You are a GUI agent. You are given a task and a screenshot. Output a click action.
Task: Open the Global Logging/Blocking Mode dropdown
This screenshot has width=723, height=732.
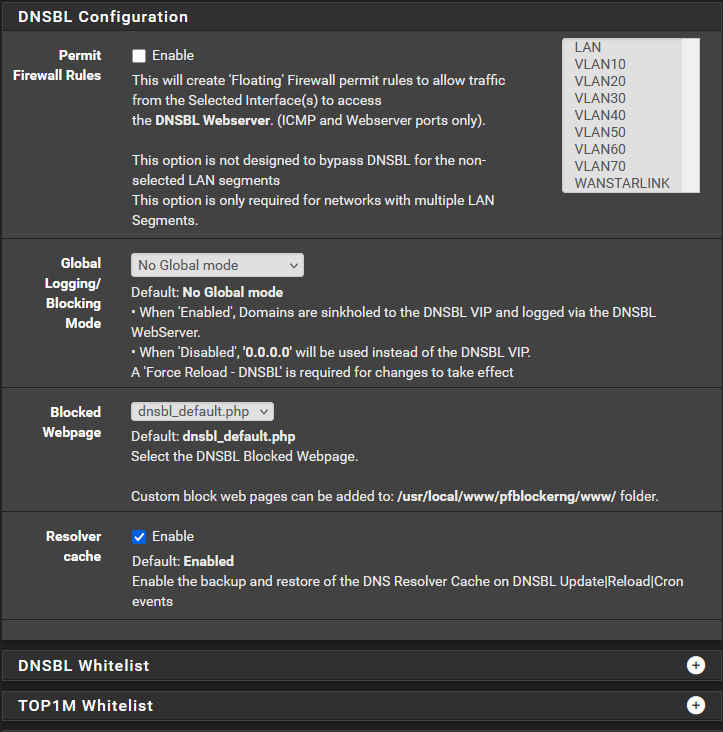[217, 265]
